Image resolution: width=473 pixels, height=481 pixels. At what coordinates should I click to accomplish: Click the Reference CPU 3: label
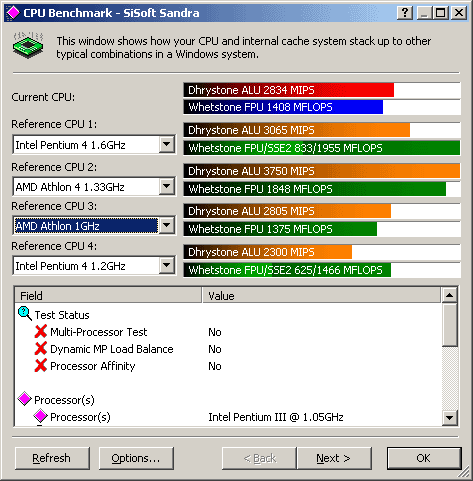tap(54, 206)
